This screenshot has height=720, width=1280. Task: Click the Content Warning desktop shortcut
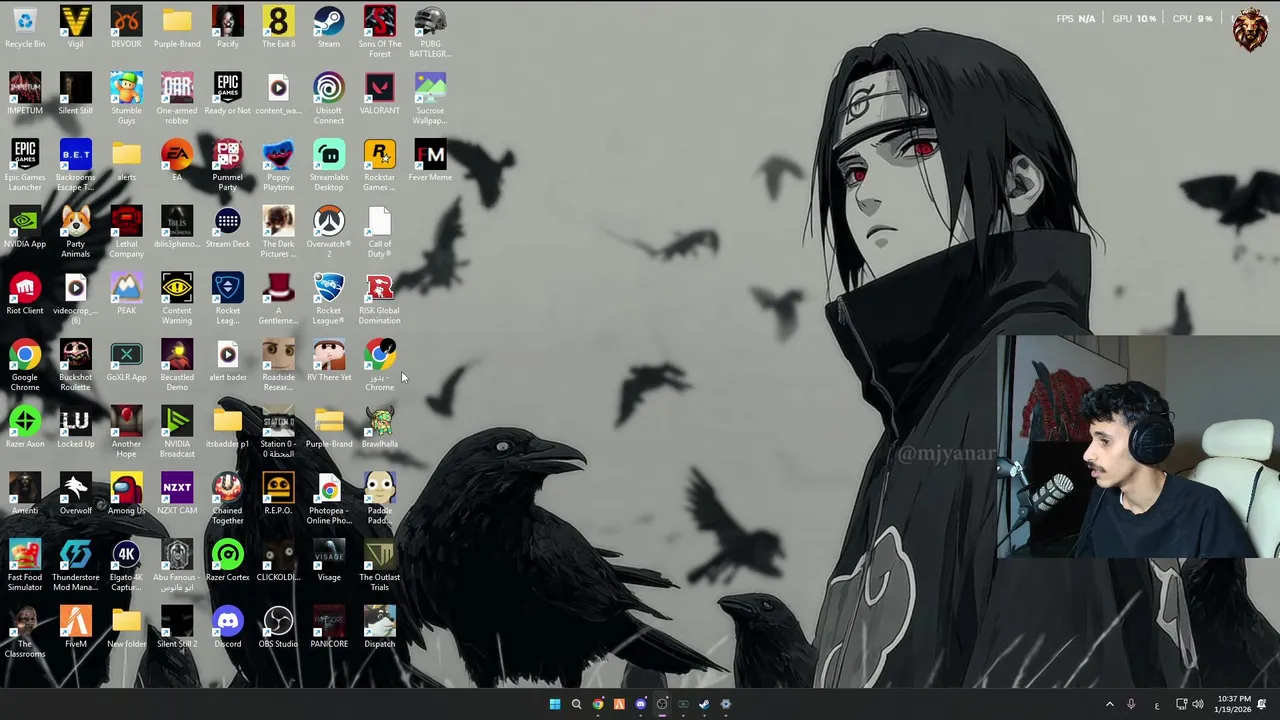177,299
